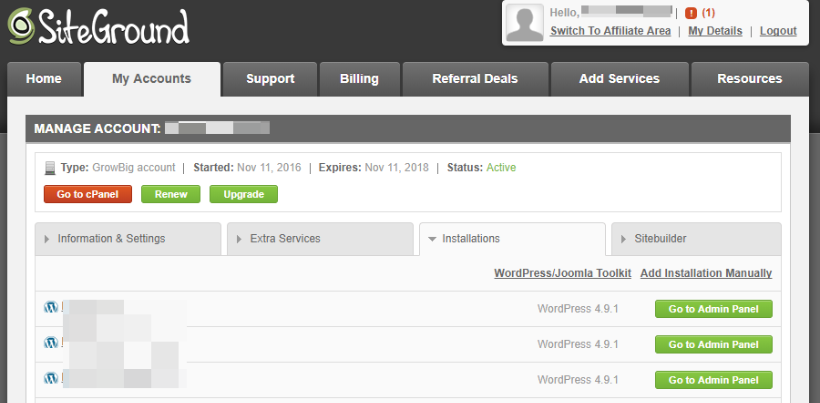The image size is (820, 403).
Task: Collapse the Installations arrow
Action: (432, 239)
